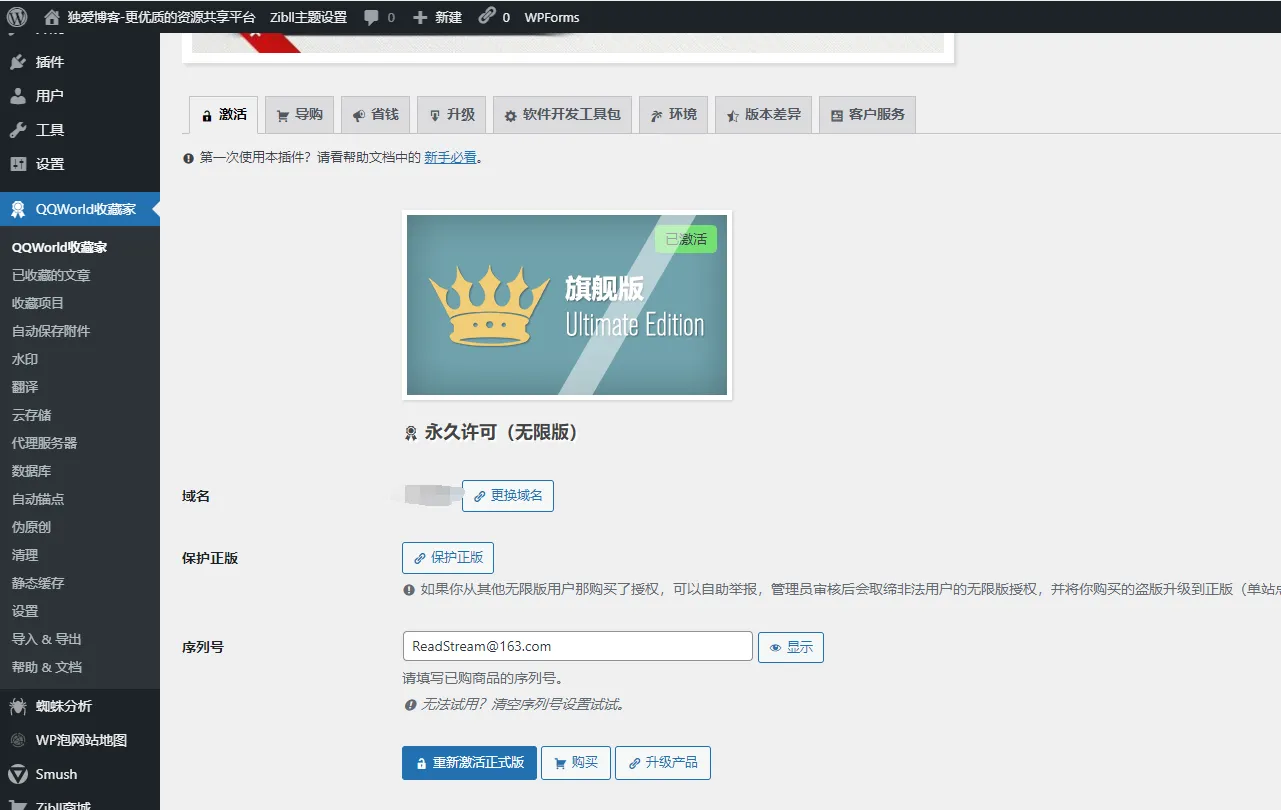Follow the 新手必看 documentation link
The width and height of the screenshot is (1281, 810).
(x=451, y=156)
